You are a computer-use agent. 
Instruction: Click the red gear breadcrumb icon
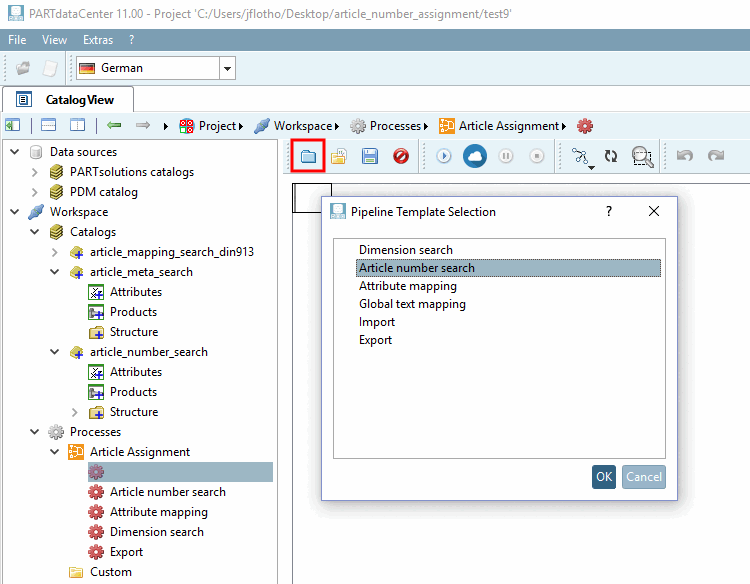click(585, 126)
